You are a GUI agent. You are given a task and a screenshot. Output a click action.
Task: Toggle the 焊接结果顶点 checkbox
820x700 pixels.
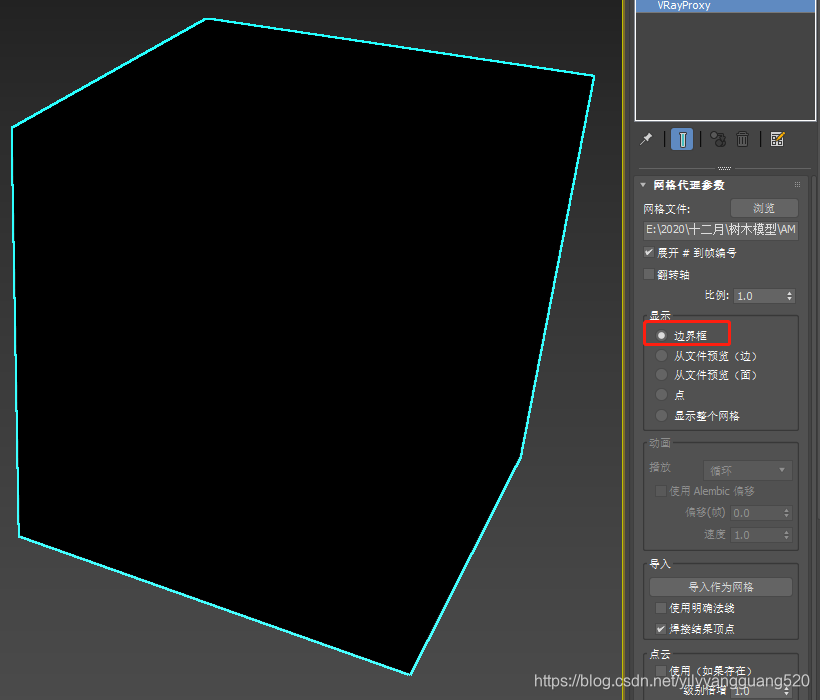660,628
